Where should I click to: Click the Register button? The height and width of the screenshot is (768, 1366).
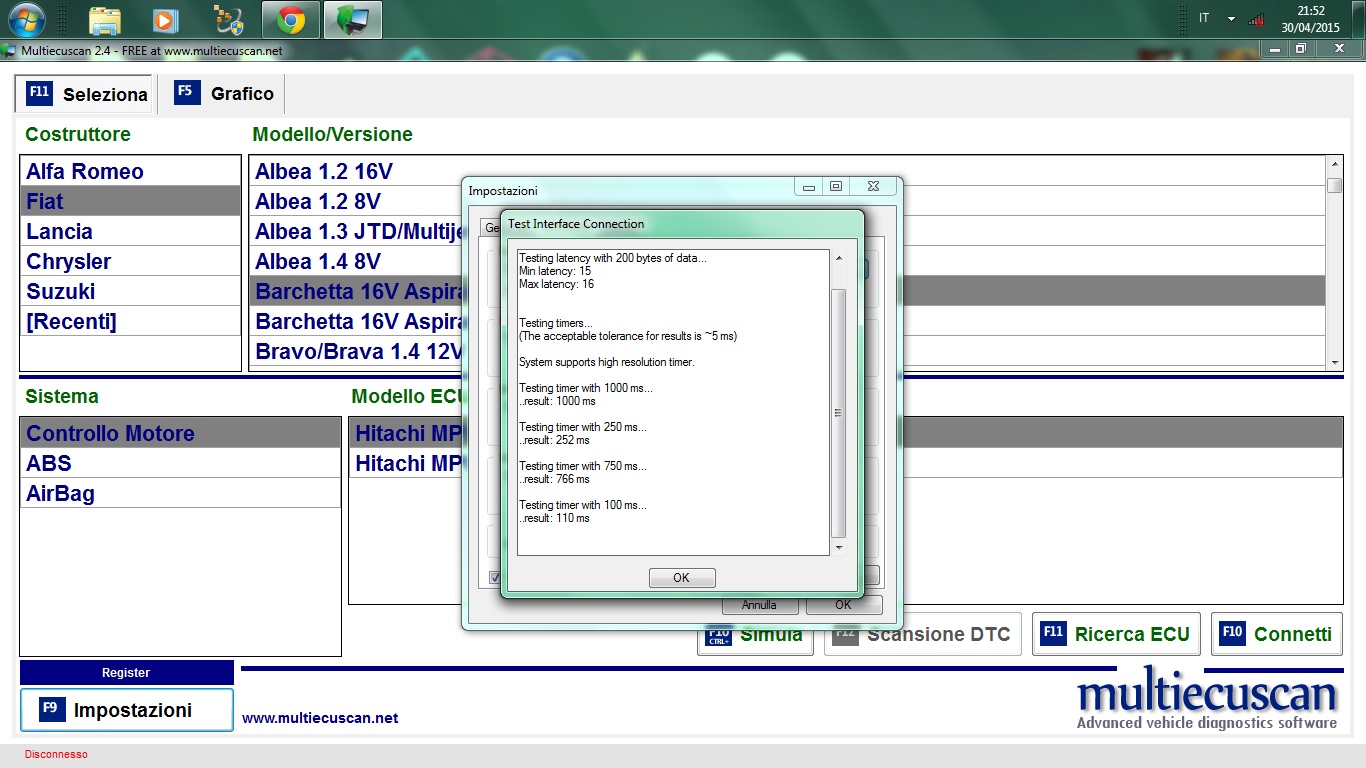click(126, 673)
